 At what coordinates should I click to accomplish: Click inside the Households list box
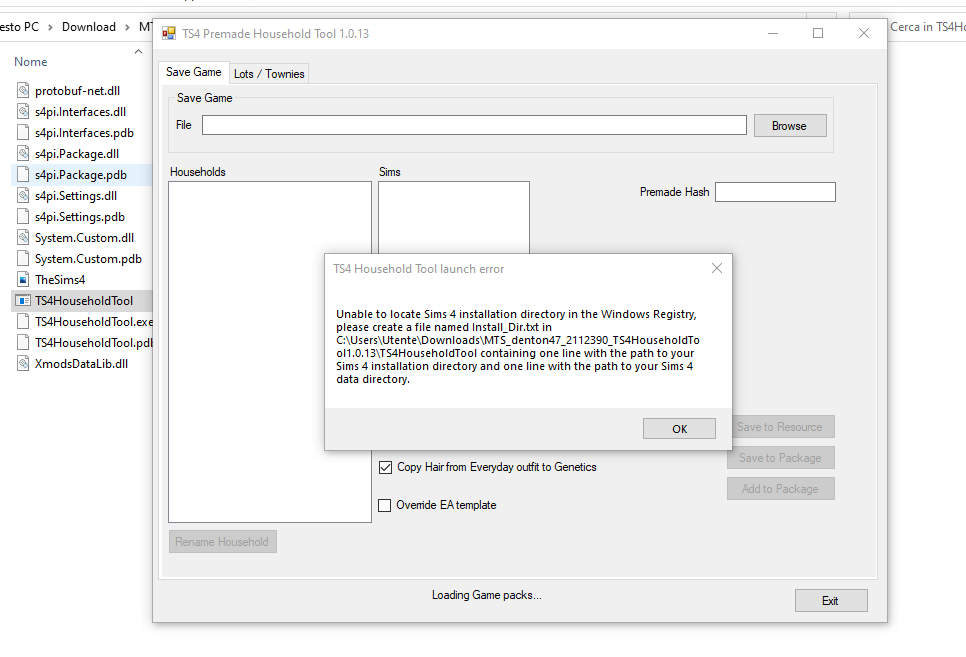pyautogui.click(x=270, y=352)
